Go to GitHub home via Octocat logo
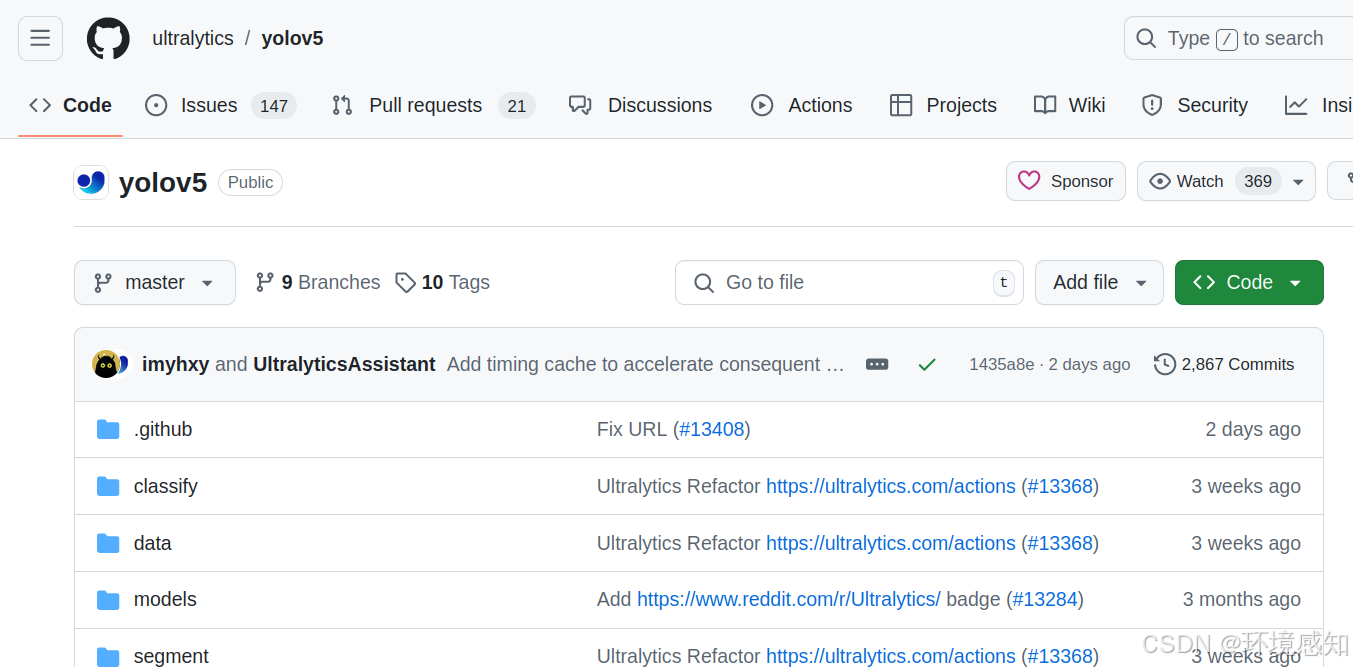The height and width of the screenshot is (667, 1353). 108,39
